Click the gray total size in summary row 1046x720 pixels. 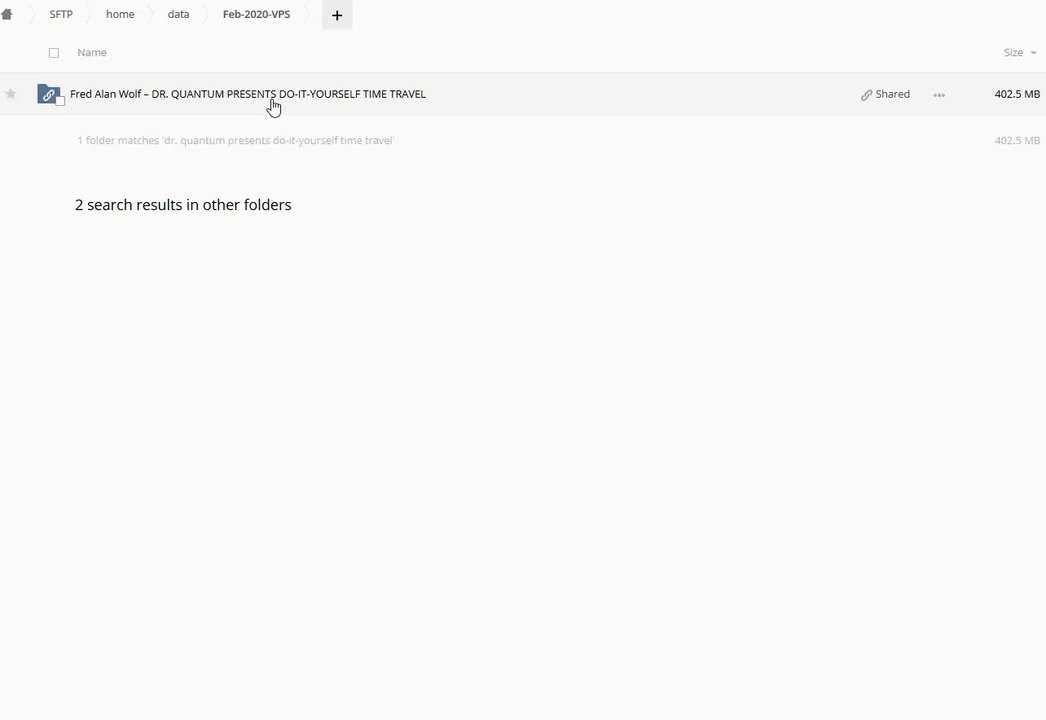(x=1017, y=141)
